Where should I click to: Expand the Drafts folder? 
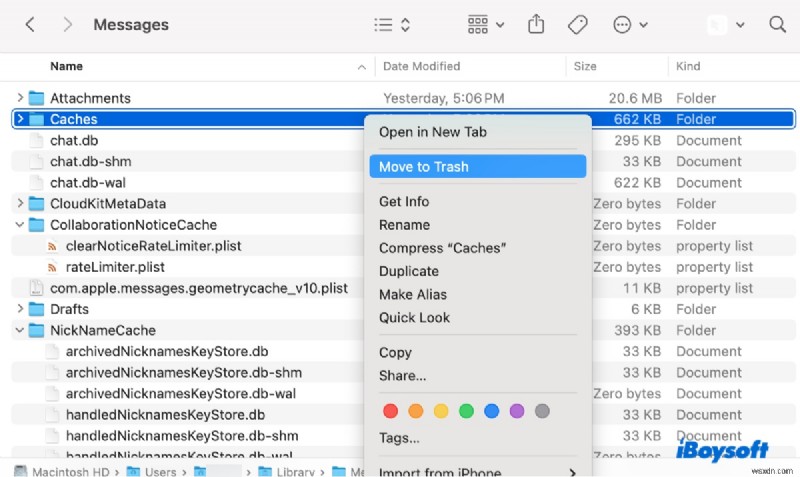tap(20, 309)
